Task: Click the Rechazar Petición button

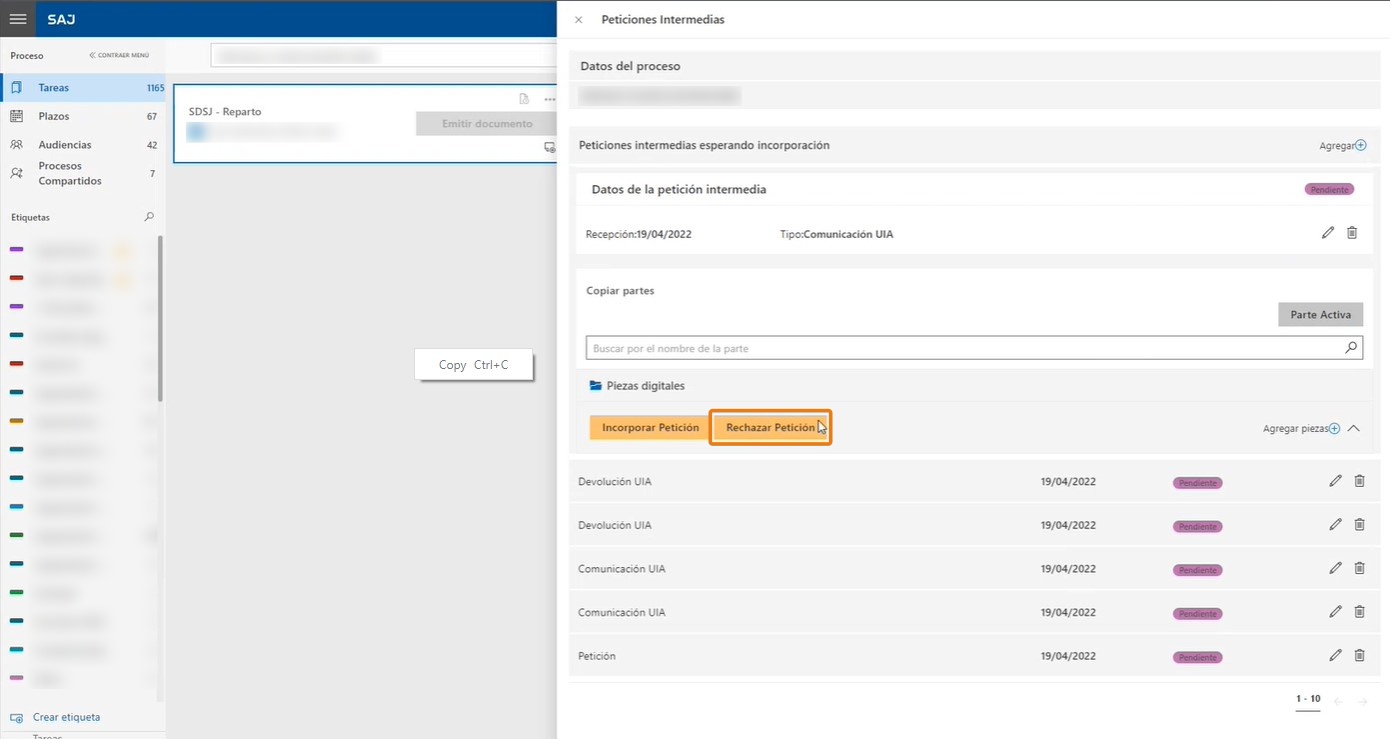Action: pos(771,427)
